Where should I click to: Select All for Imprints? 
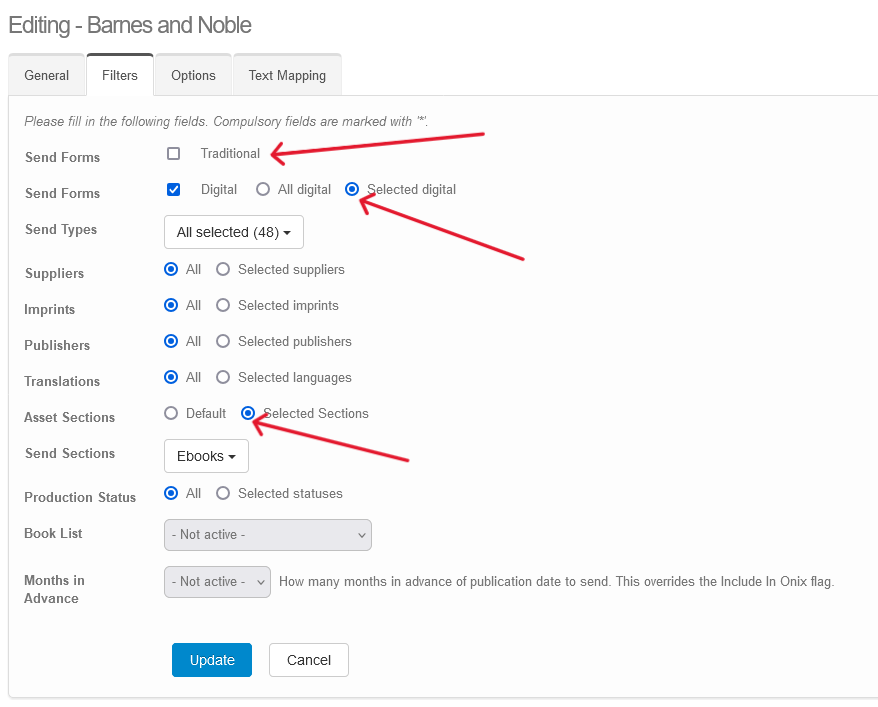click(x=171, y=305)
